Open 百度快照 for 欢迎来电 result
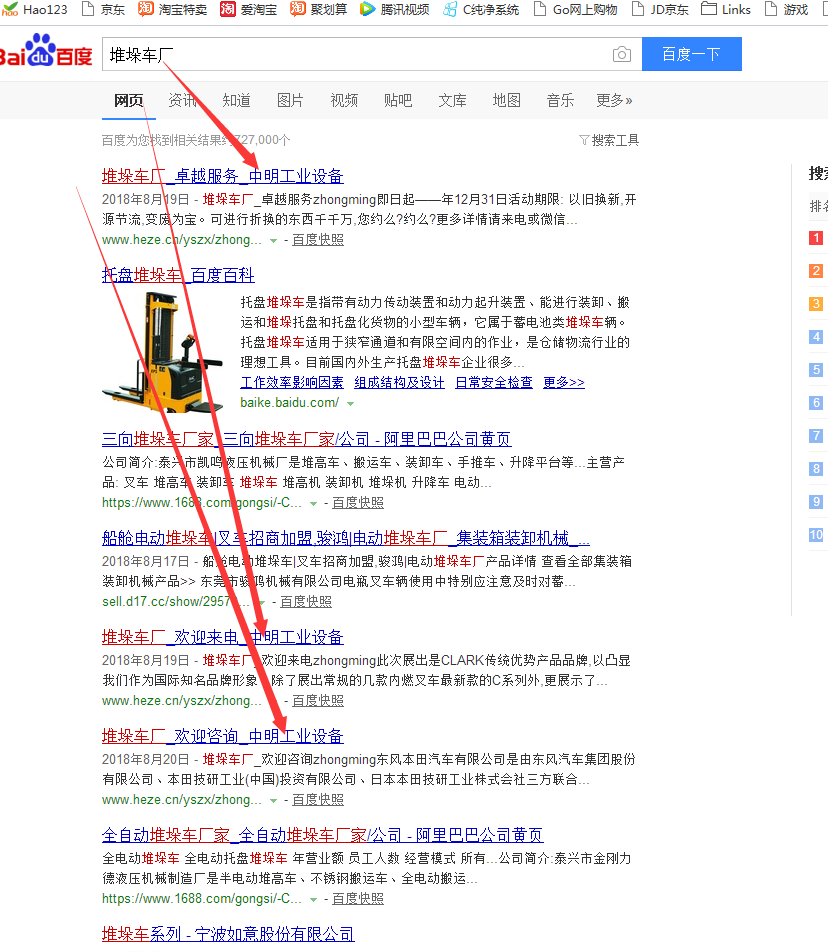The image size is (828, 952). coord(318,701)
